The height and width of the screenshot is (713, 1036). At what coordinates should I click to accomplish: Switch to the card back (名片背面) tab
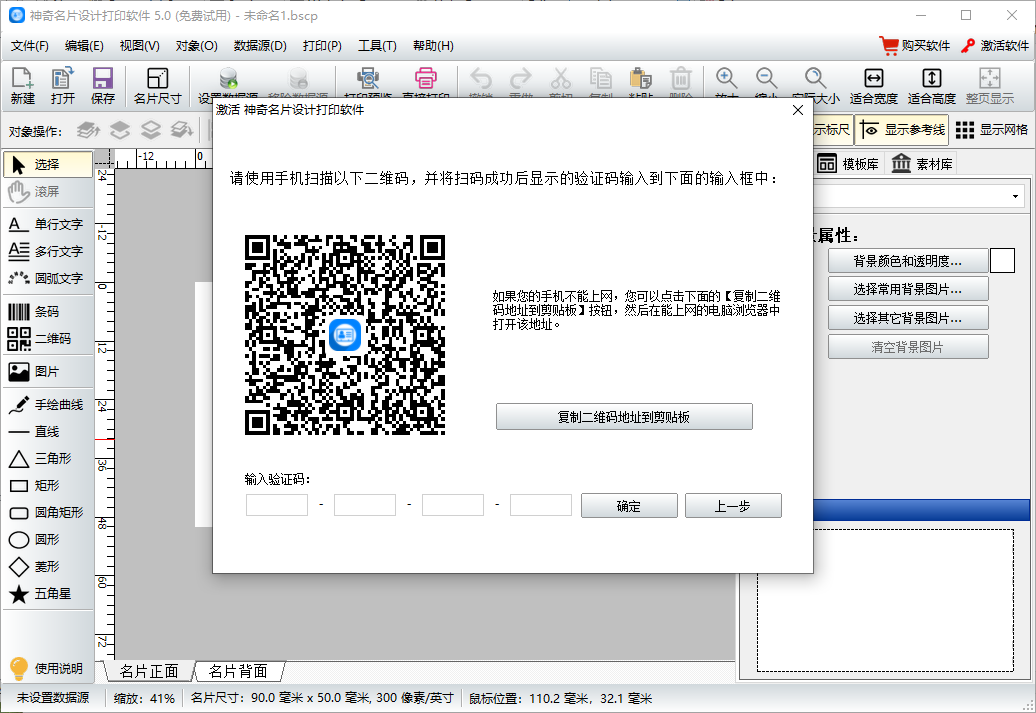coord(239,671)
